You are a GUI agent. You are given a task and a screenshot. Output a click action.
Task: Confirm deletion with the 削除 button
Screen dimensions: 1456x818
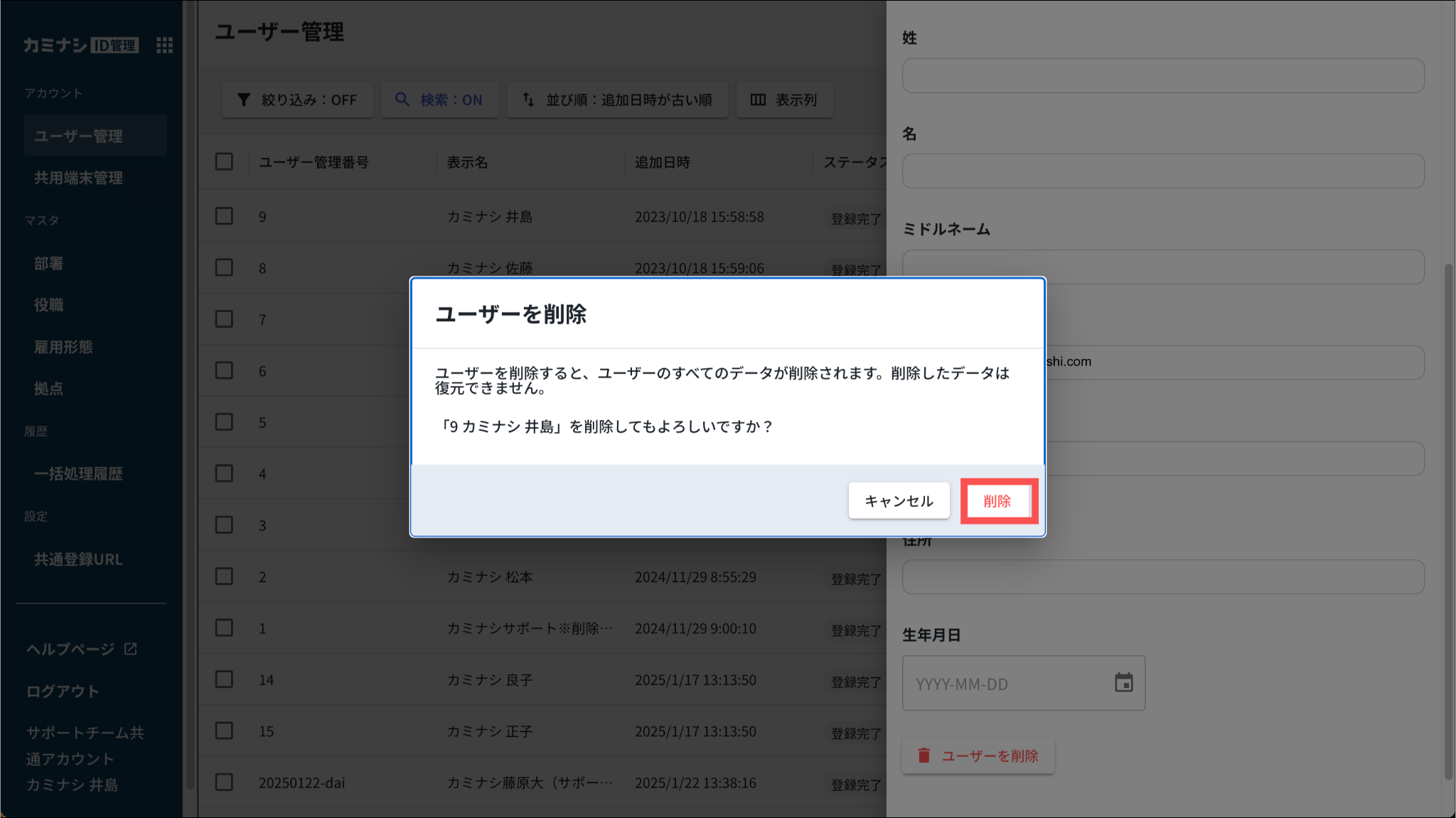click(997, 501)
